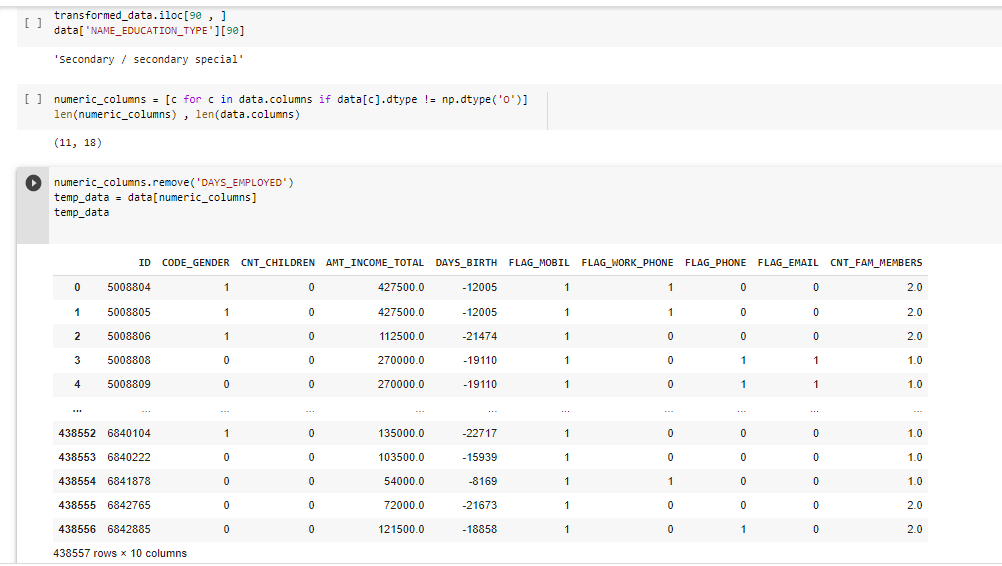This screenshot has width=1002, height=566.
Task: Click ID value 5008805
Action: tap(129, 312)
